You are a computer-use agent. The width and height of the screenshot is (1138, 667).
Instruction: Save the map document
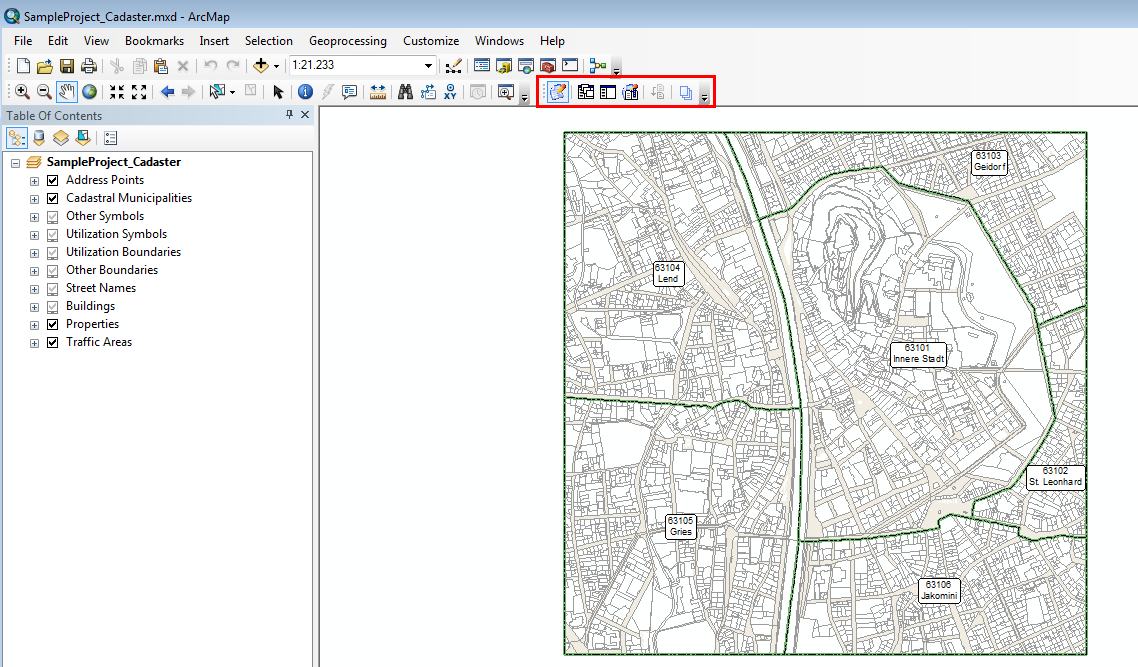coord(66,65)
